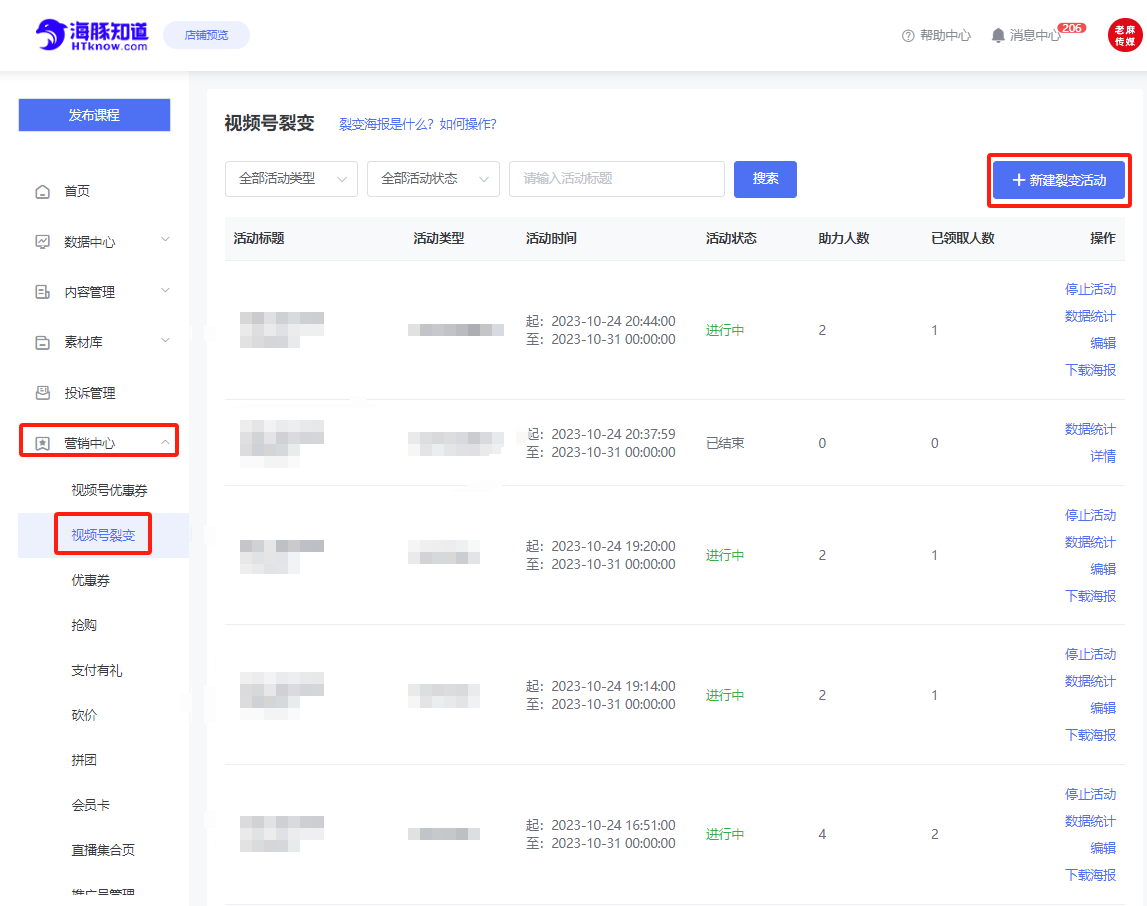1147x906 pixels.
Task: Click 数据统计 for the 20:44:00 activity
Action: click(x=1090, y=316)
